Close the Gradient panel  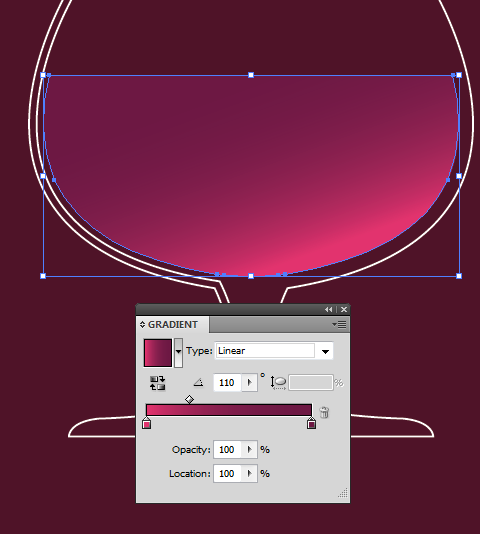pyautogui.click(x=344, y=310)
